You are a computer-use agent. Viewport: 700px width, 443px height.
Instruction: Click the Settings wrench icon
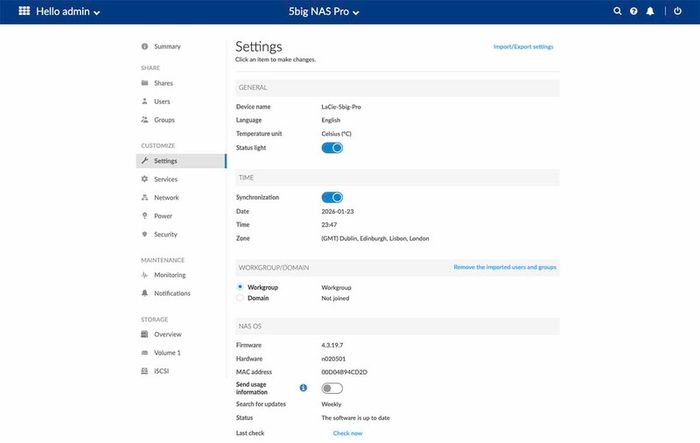click(145, 161)
